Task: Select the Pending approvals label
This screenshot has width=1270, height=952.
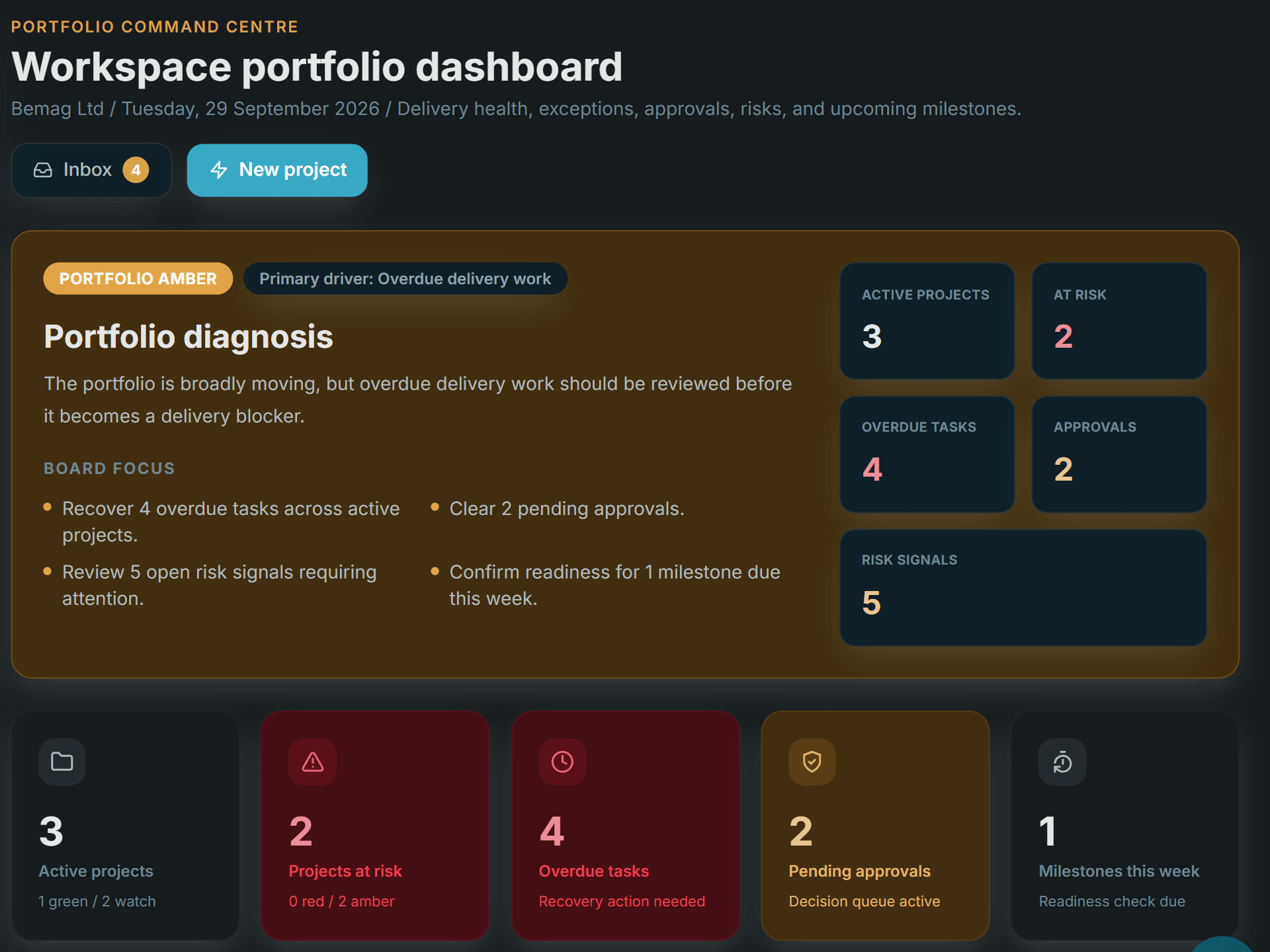Action: pos(859,871)
